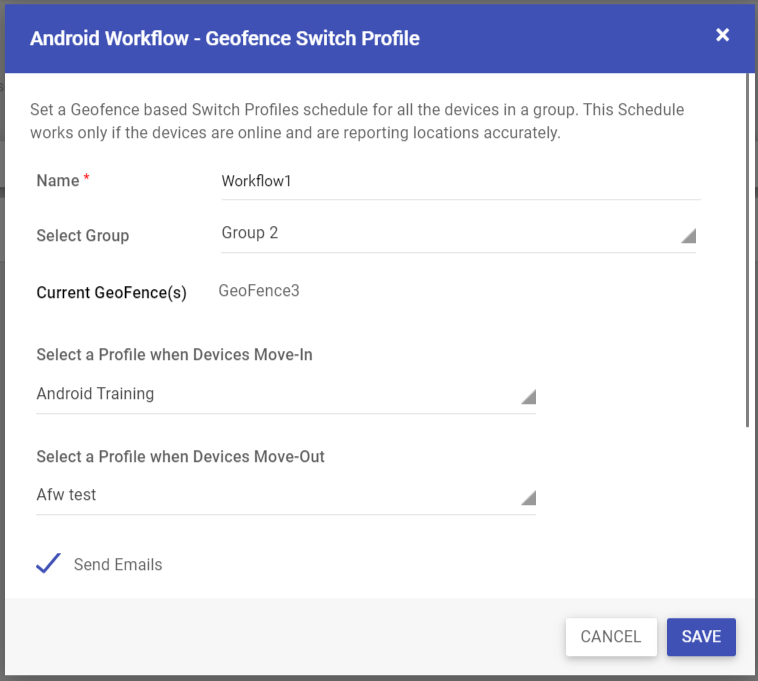Click the arrow beside Afw test
Image resolution: width=758 pixels, height=681 pixels.
tap(528, 498)
